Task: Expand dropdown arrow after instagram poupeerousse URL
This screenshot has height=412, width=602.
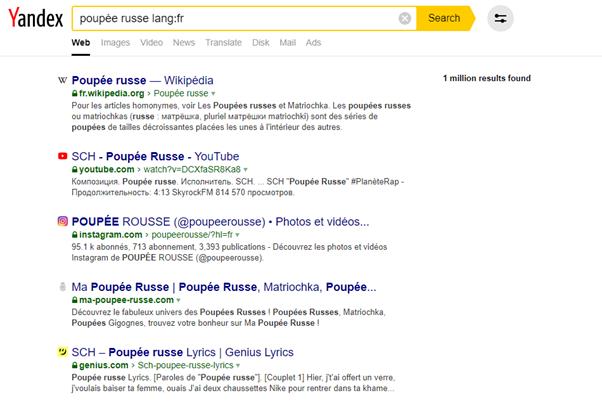Action: click(238, 235)
